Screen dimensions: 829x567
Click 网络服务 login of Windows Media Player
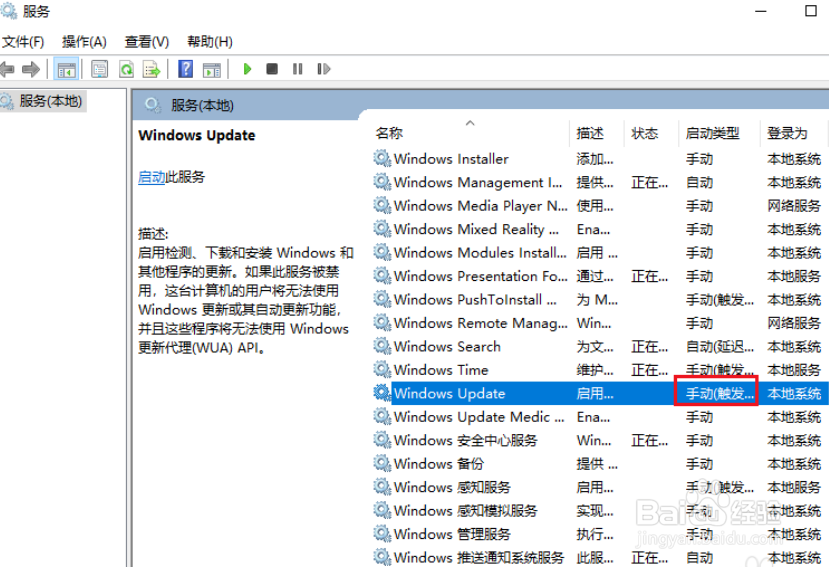(794, 206)
